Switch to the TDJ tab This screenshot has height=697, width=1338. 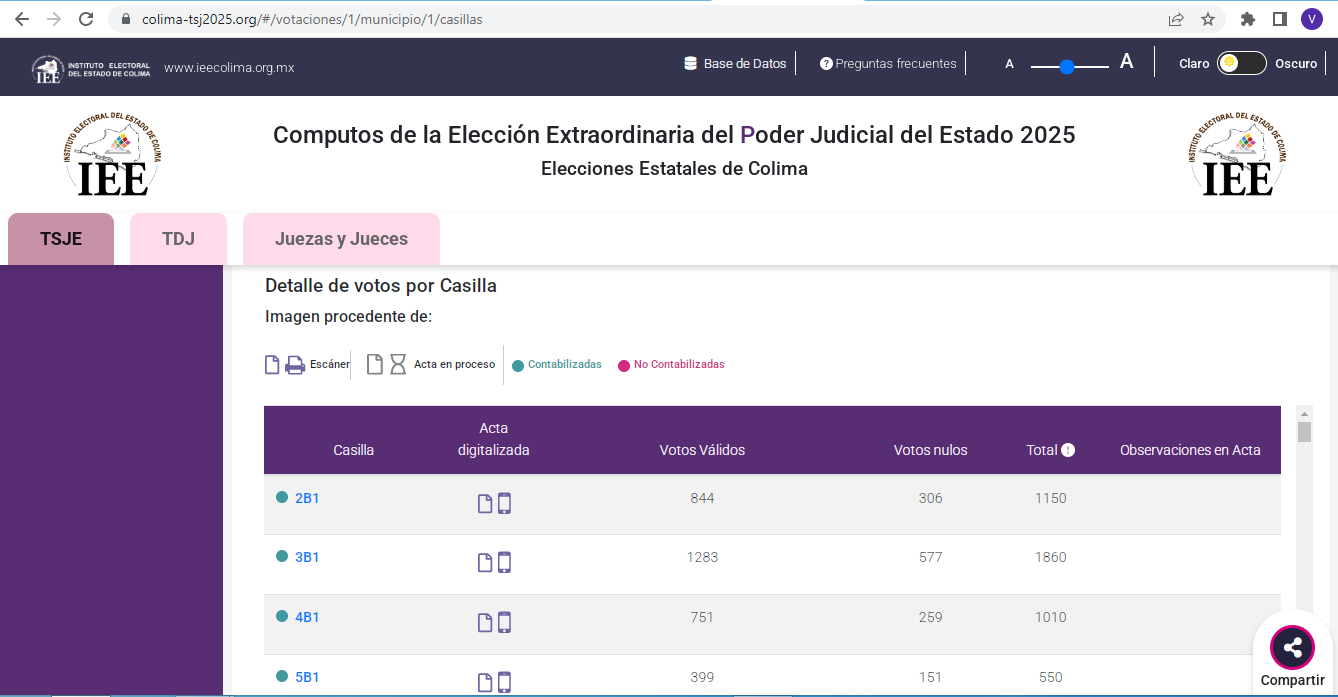click(178, 239)
